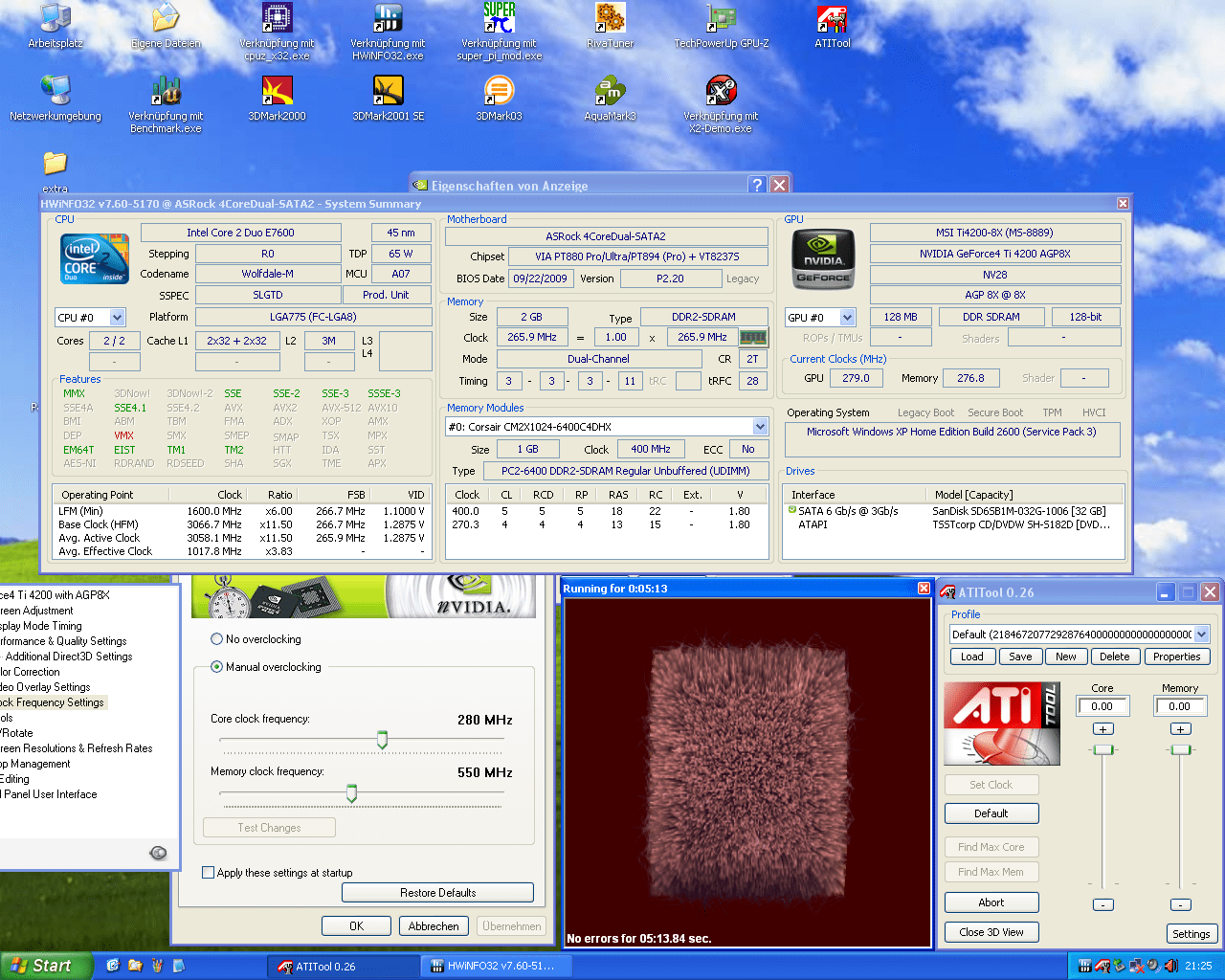Click the Core clock value field

click(x=1102, y=706)
